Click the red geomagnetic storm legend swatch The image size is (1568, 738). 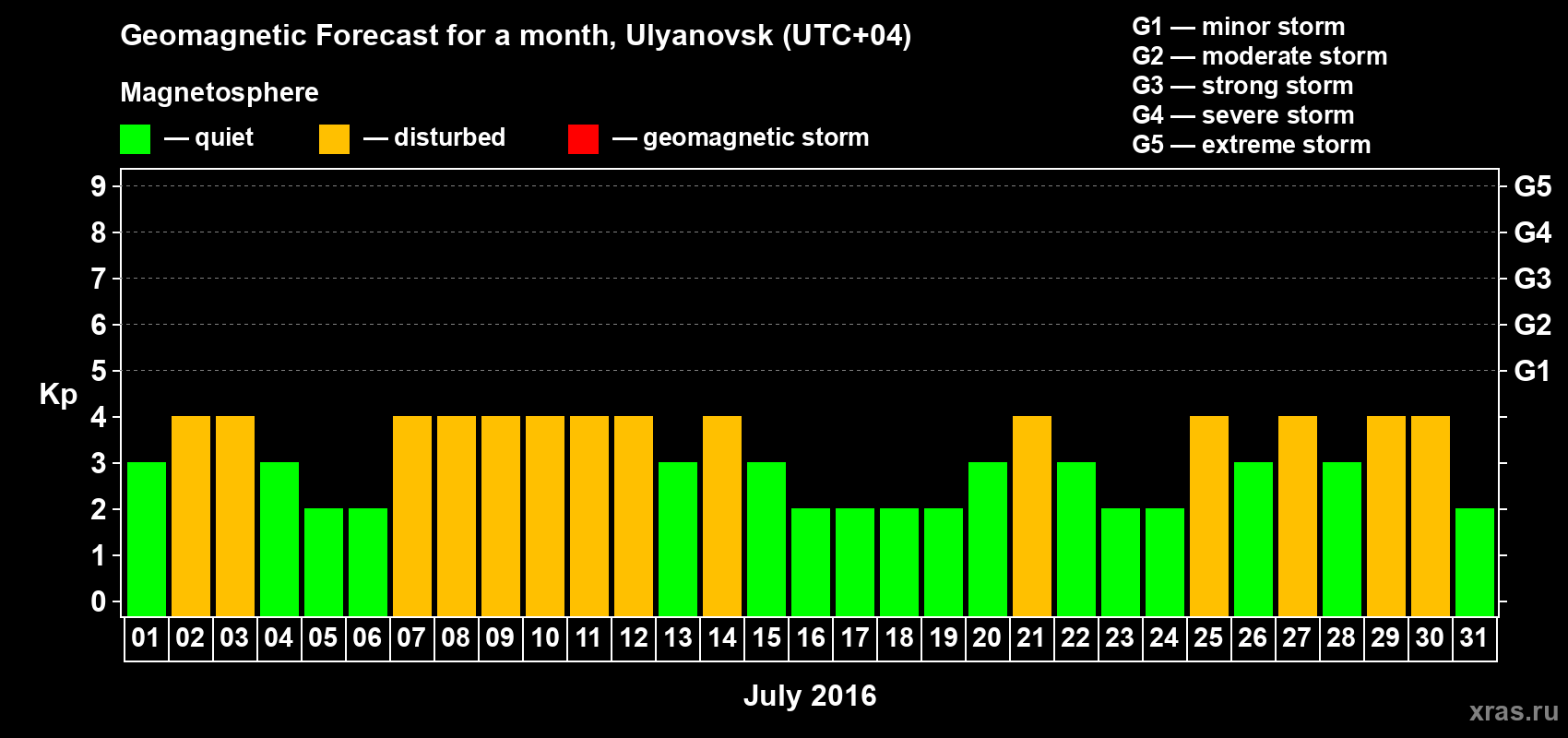583,139
